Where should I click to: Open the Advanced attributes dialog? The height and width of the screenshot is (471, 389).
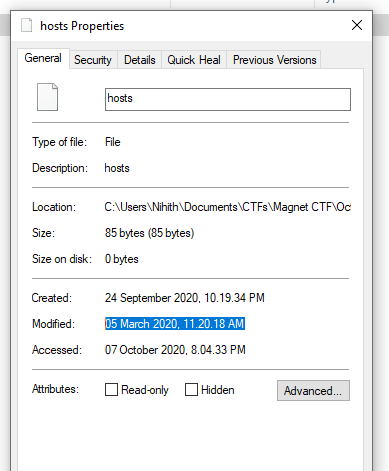(313, 390)
